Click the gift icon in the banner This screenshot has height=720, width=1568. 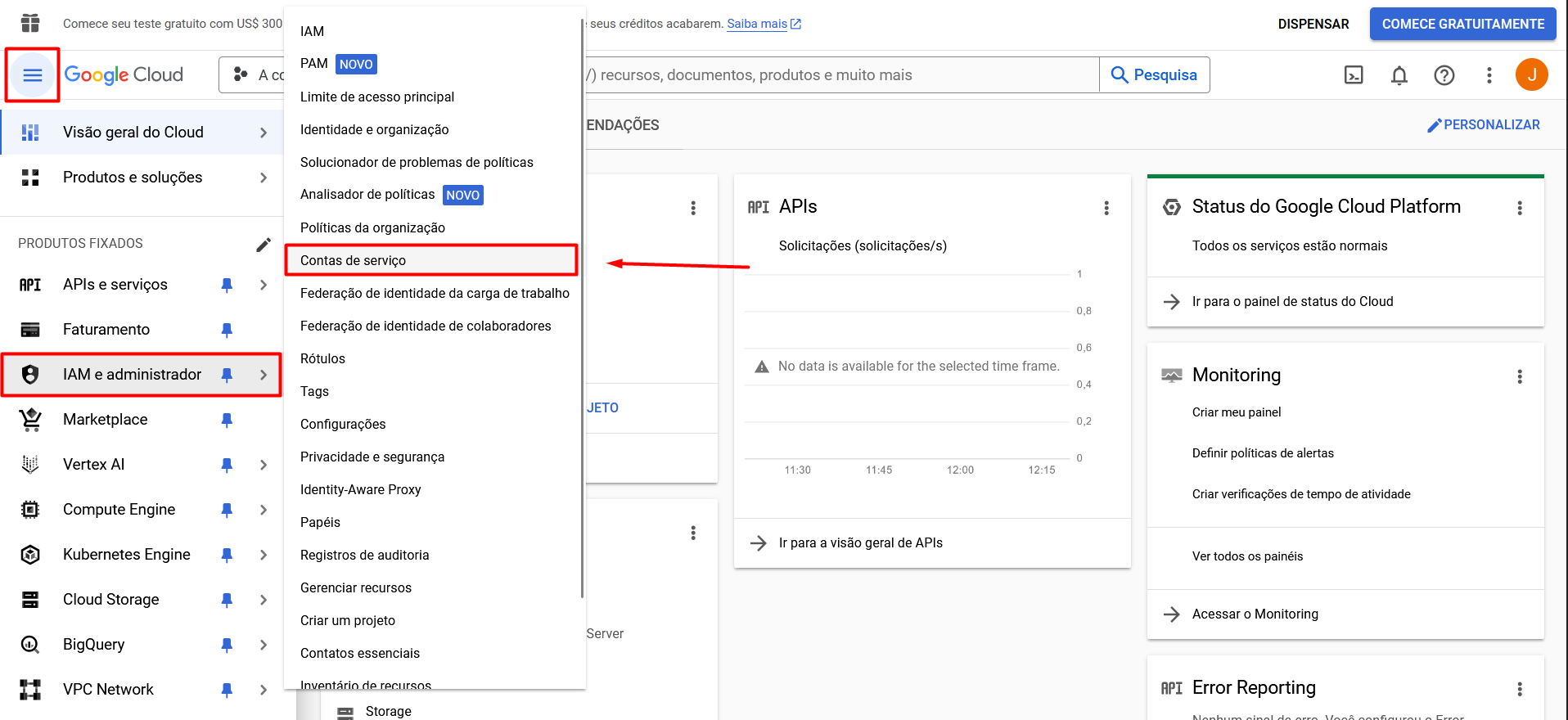[x=30, y=23]
